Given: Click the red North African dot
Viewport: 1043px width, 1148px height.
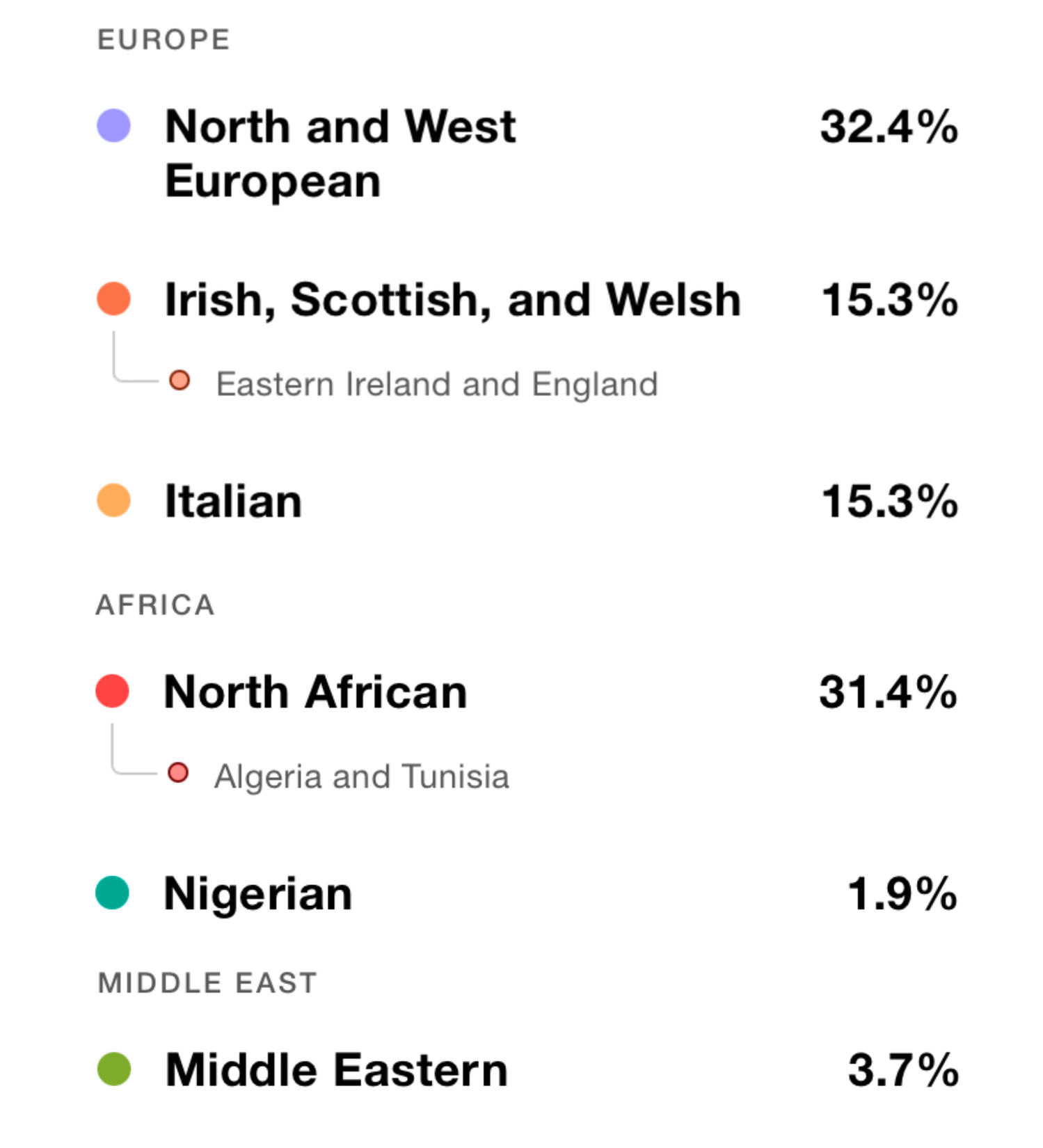Looking at the screenshot, I should pyautogui.click(x=112, y=692).
